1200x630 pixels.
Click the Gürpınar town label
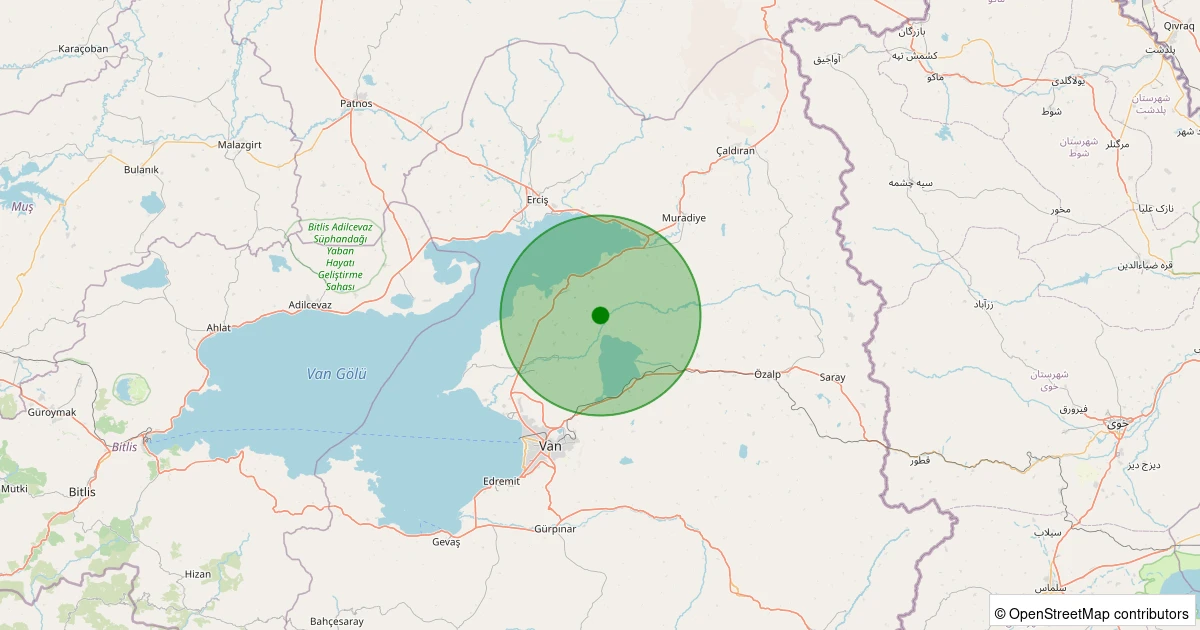[555, 529]
